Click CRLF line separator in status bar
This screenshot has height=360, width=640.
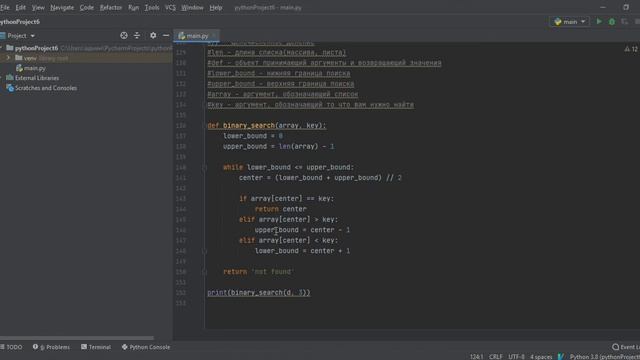[x=496, y=357]
